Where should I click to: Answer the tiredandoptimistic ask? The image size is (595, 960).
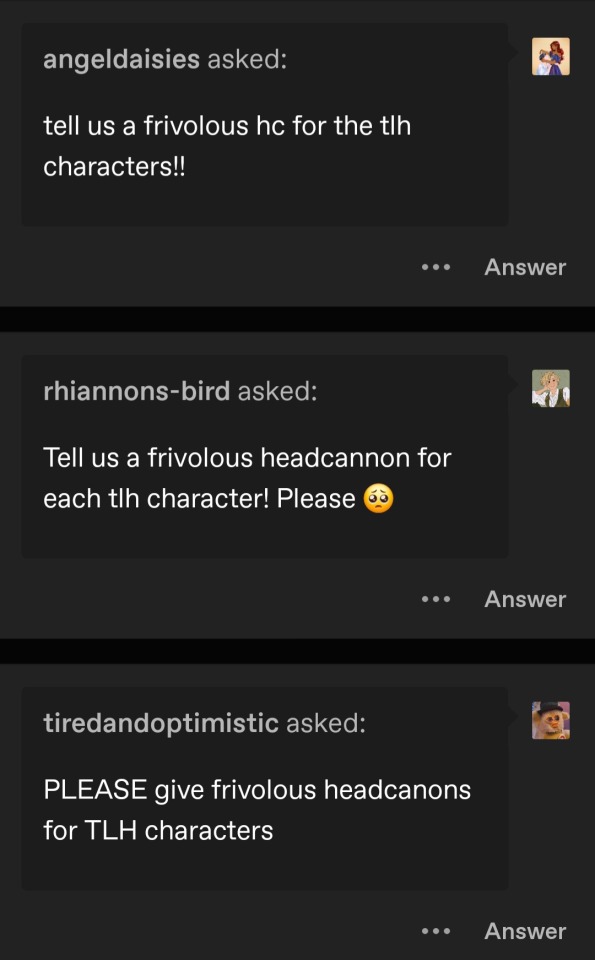525,931
